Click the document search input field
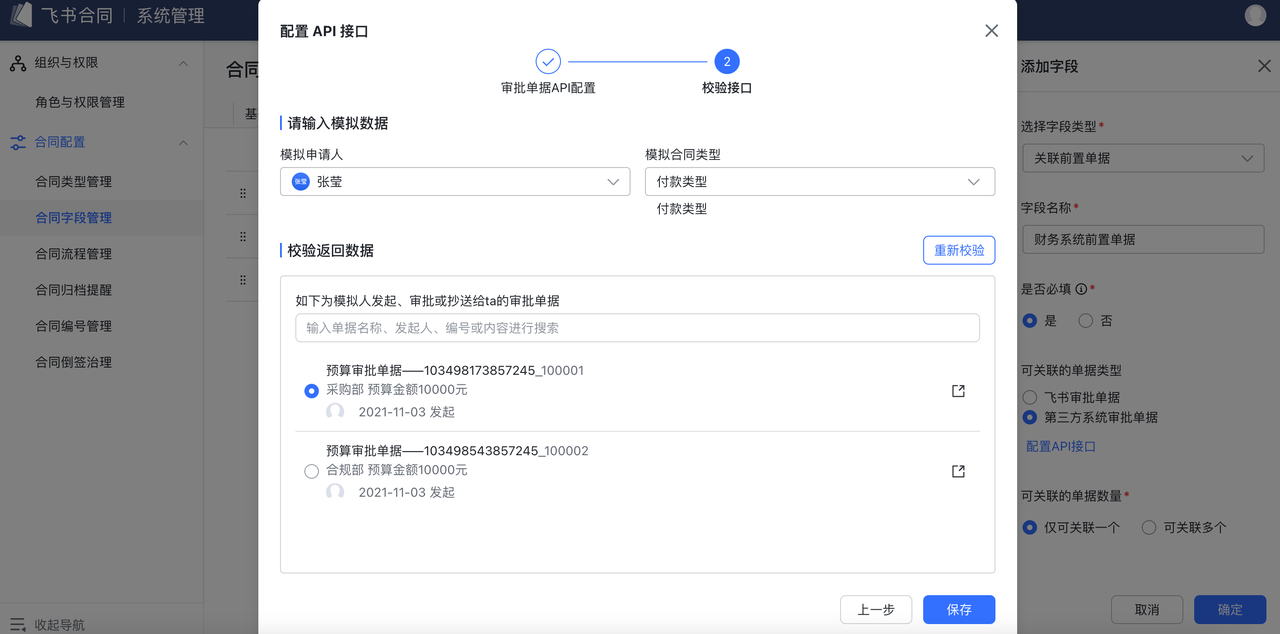 coord(637,328)
